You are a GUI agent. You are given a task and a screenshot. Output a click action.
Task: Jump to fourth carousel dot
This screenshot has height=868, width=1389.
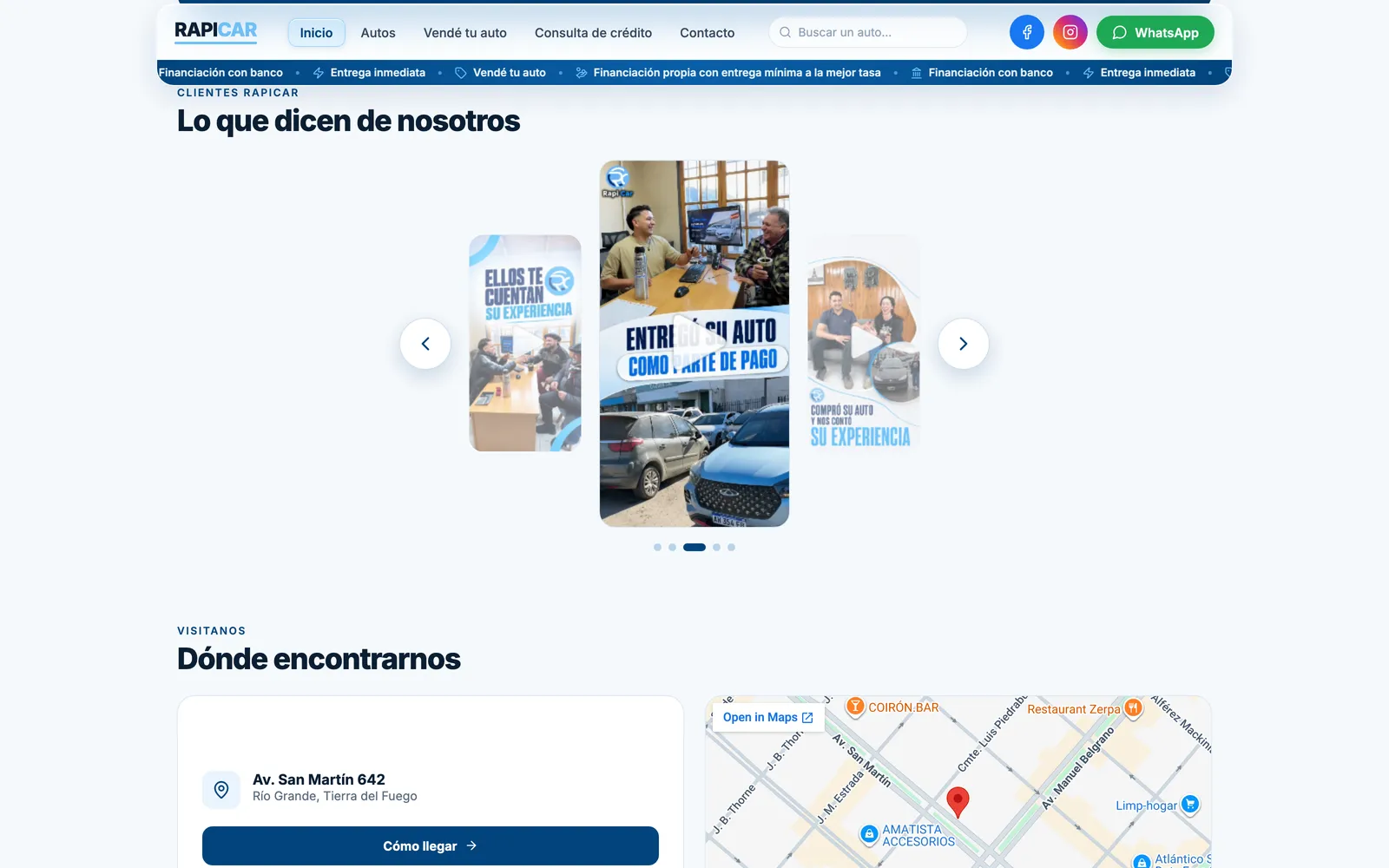pyautogui.click(x=716, y=547)
